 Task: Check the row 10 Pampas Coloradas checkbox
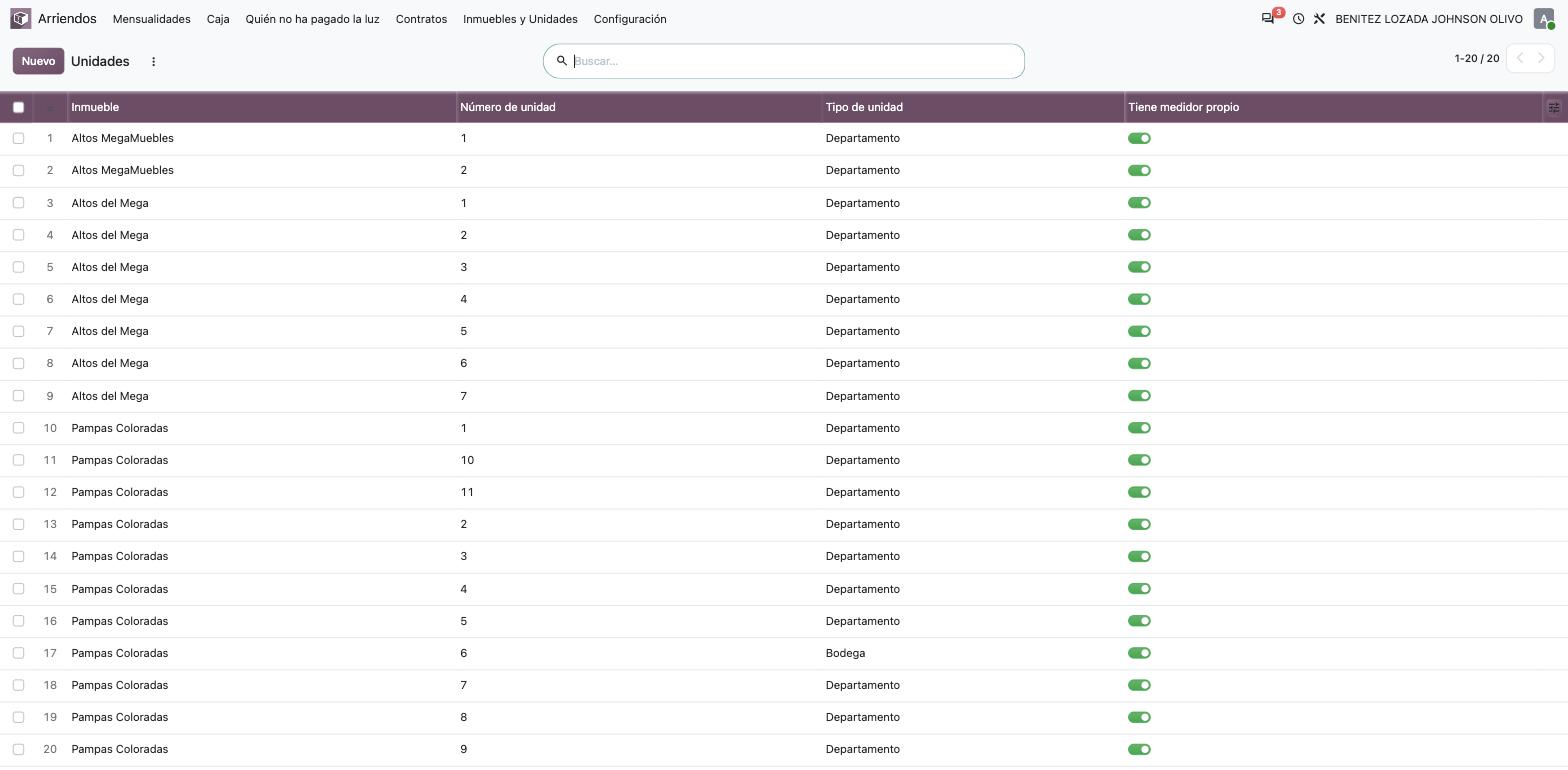[18, 428]
